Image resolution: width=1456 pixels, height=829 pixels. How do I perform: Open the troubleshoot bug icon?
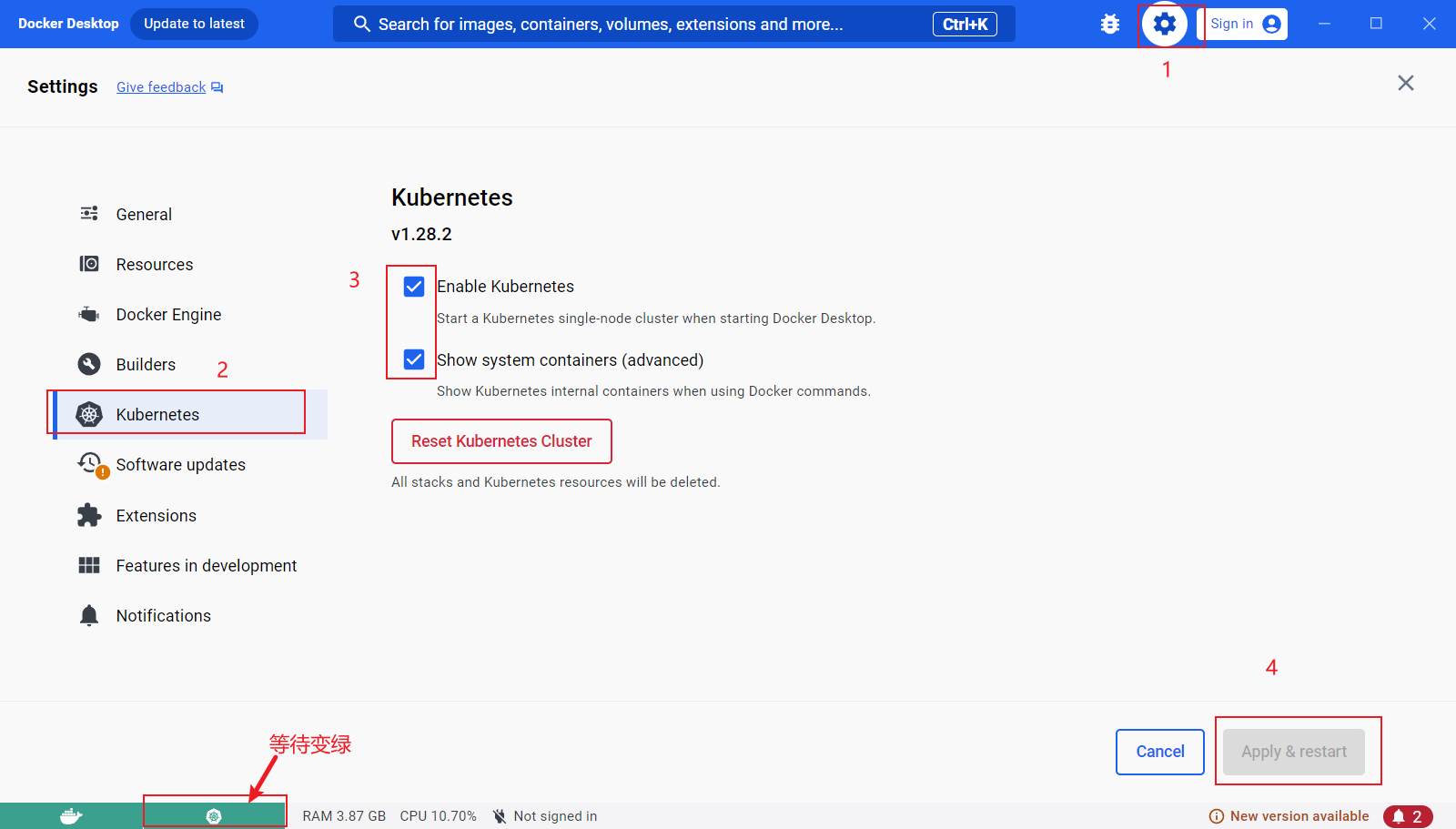pos(1109,25)
